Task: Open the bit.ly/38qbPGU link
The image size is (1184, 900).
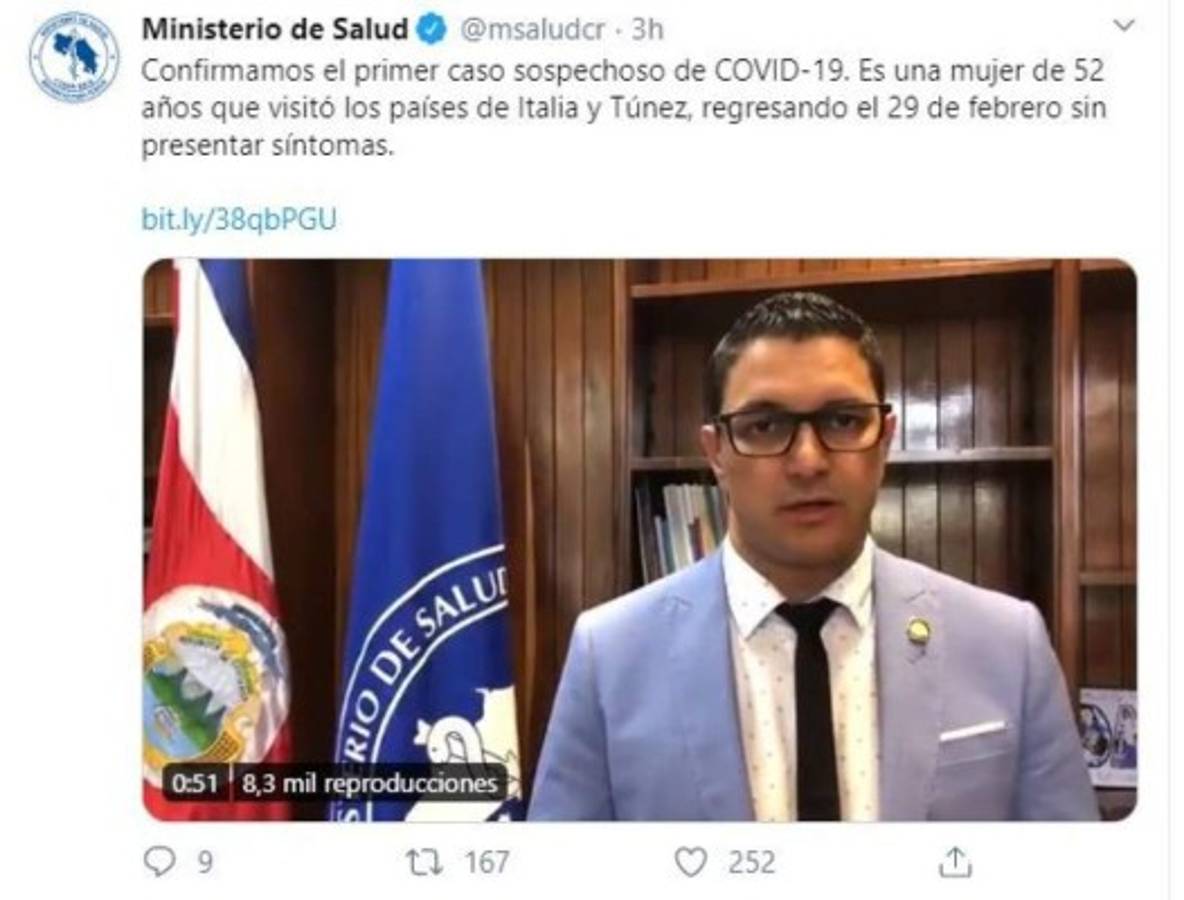Action: [239, 219]
